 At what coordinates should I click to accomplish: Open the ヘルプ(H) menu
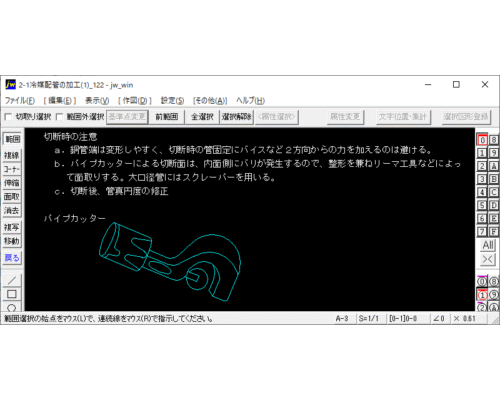pyautogui.click(x=250, y=100)
